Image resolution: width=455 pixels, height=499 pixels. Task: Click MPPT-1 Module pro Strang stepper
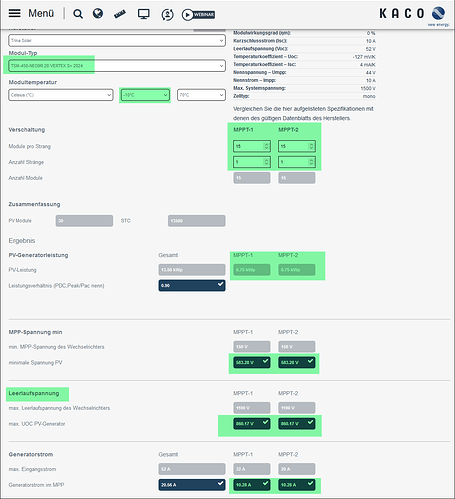[x=252, y=146]
